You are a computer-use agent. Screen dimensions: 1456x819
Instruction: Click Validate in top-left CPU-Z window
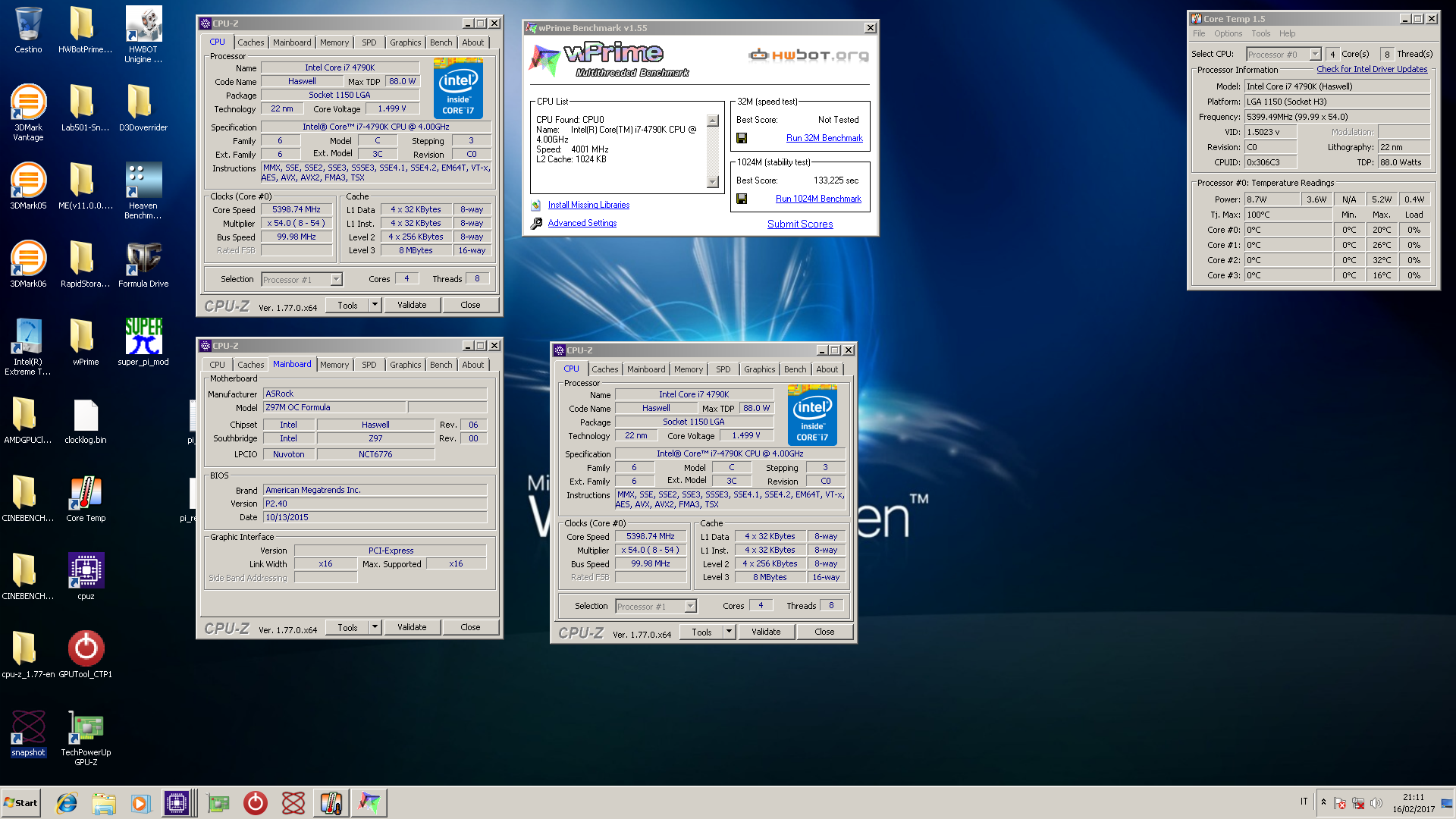(412, 305)
